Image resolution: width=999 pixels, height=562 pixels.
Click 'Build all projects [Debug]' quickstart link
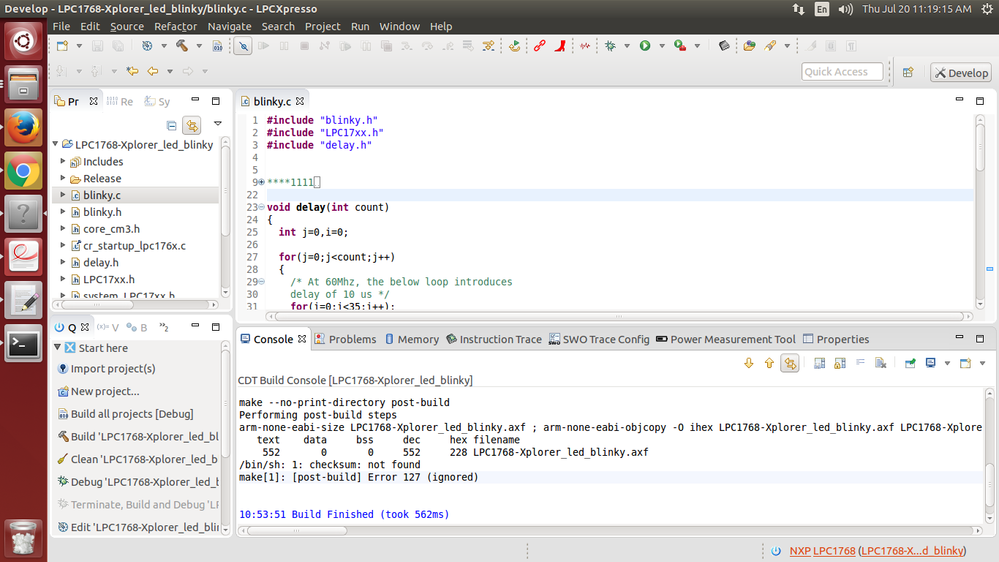click(x=131, y=414)
